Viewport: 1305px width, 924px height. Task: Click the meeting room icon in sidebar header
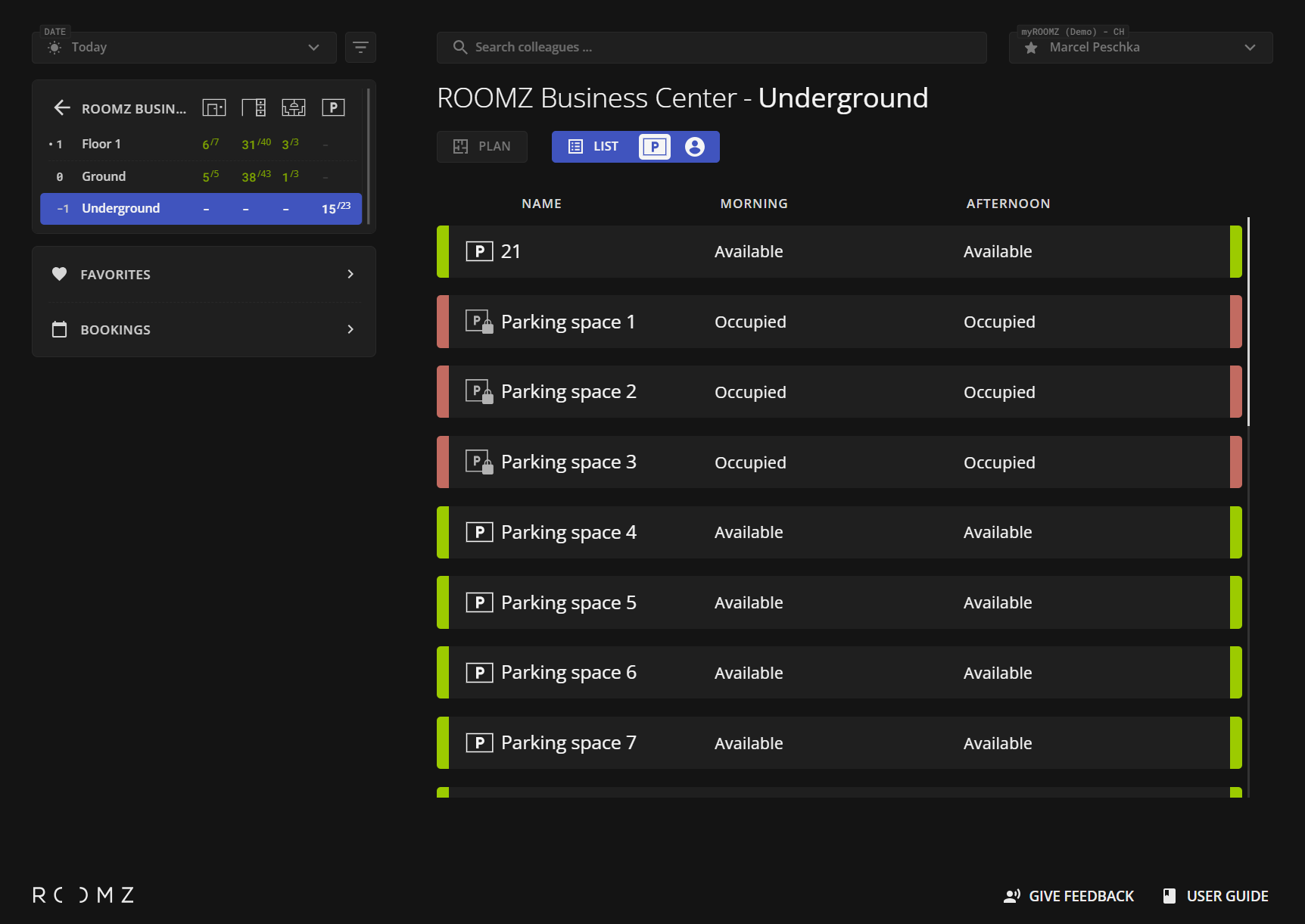click(214, 108)
